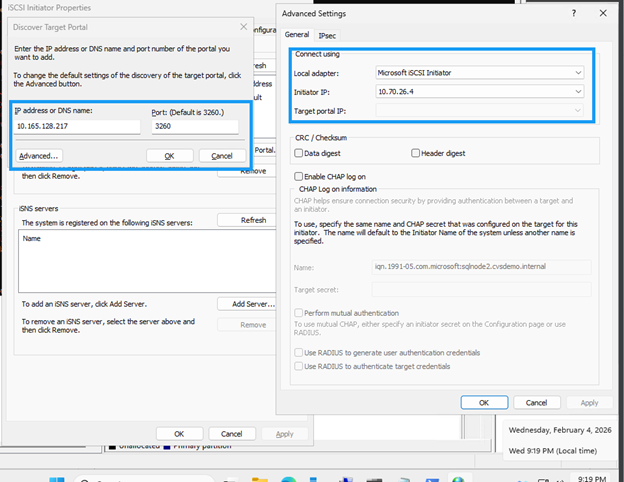Close the Discover Target Portal dialog
Screen dimensions: 624x482
[244, 27]
